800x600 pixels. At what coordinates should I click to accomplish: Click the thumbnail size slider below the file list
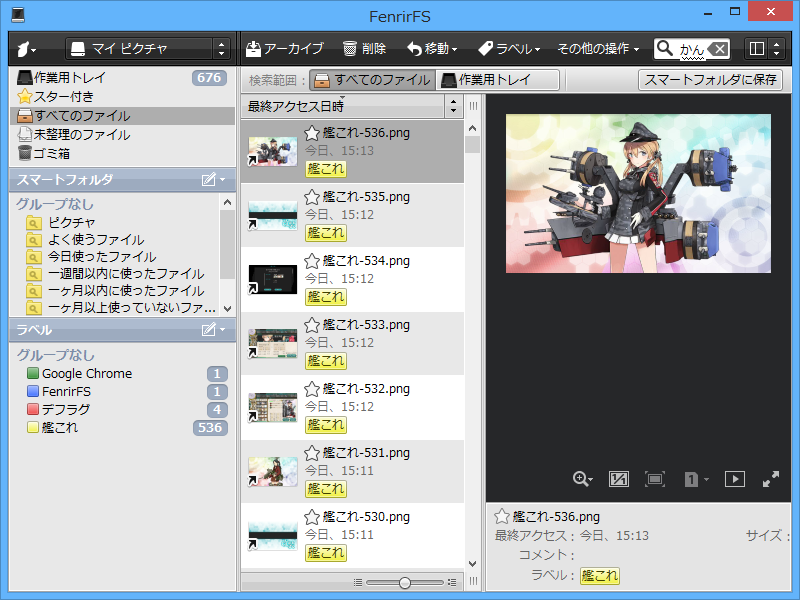coord(404,581)
